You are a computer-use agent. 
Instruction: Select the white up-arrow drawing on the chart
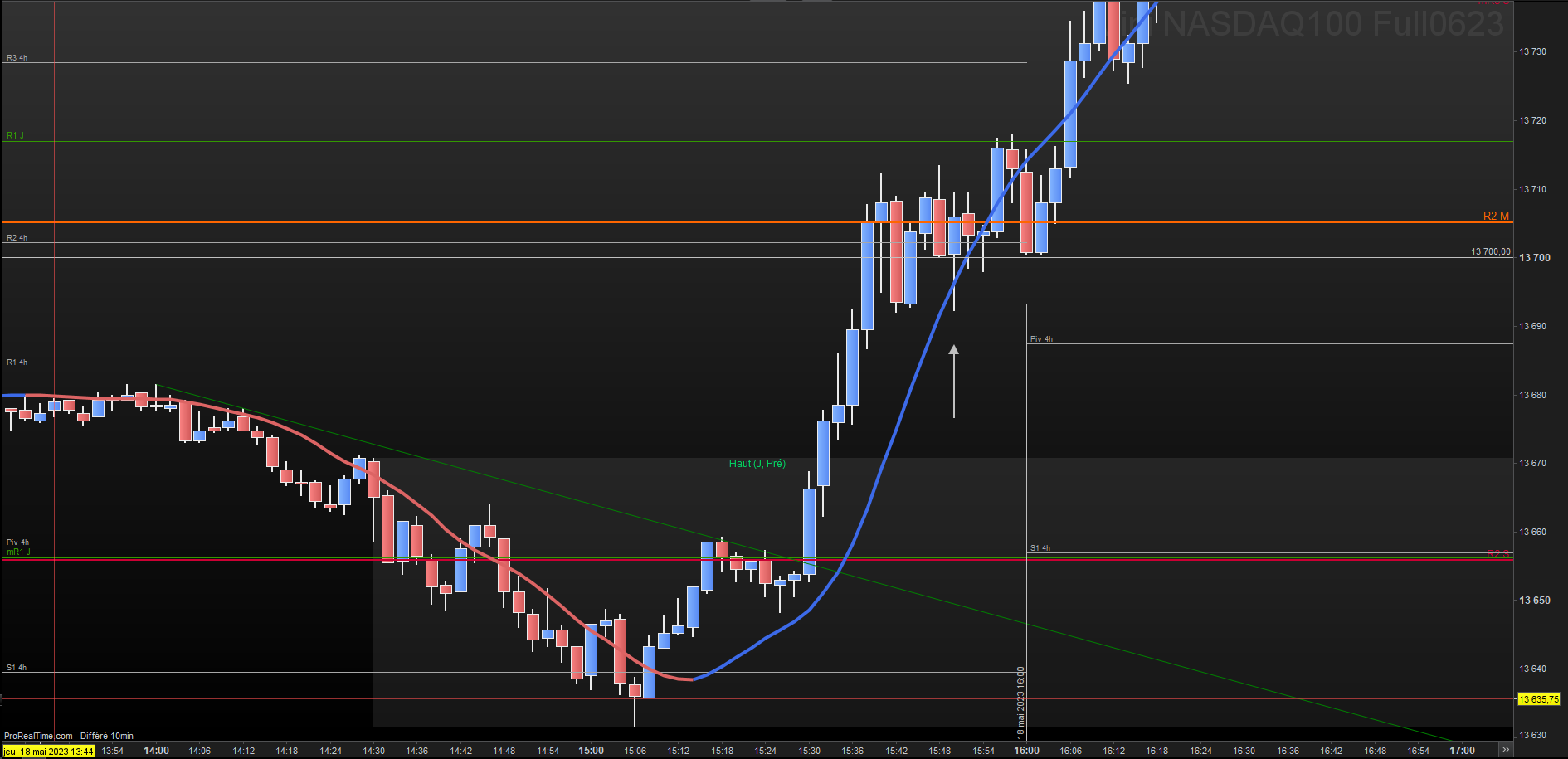(954, 381)
